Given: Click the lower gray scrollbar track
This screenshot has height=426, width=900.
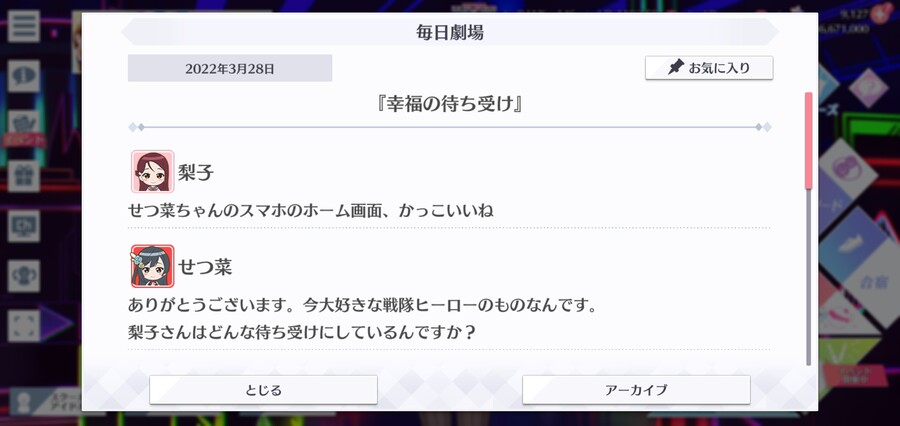Looking at the screenshot, I should pyautogui.click(x=808, y=277).
